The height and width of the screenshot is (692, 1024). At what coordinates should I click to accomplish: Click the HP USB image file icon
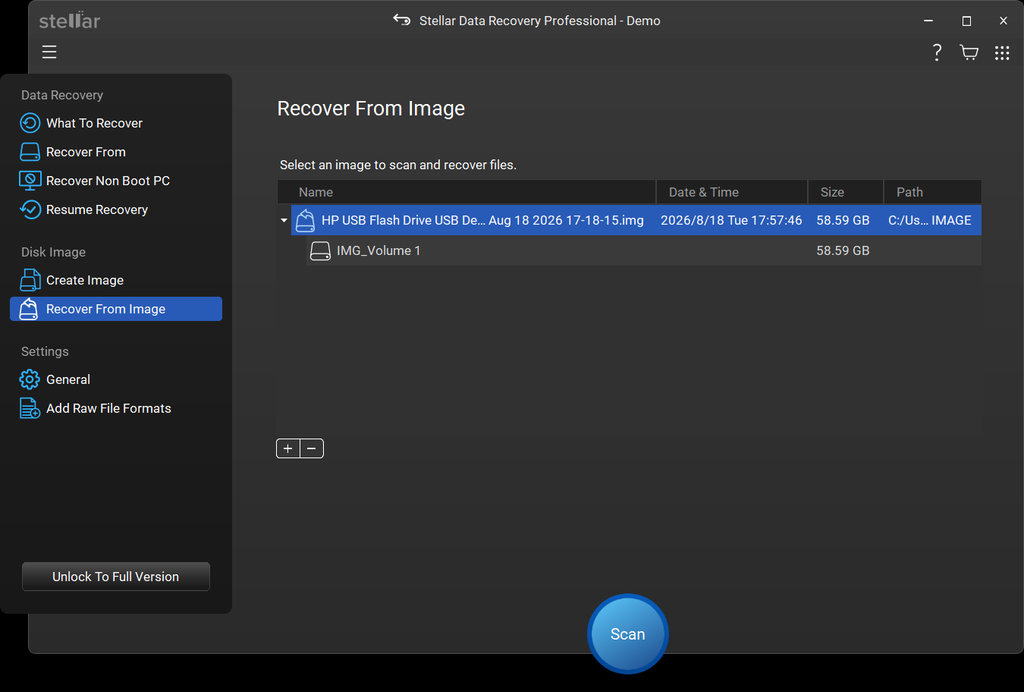305,221
